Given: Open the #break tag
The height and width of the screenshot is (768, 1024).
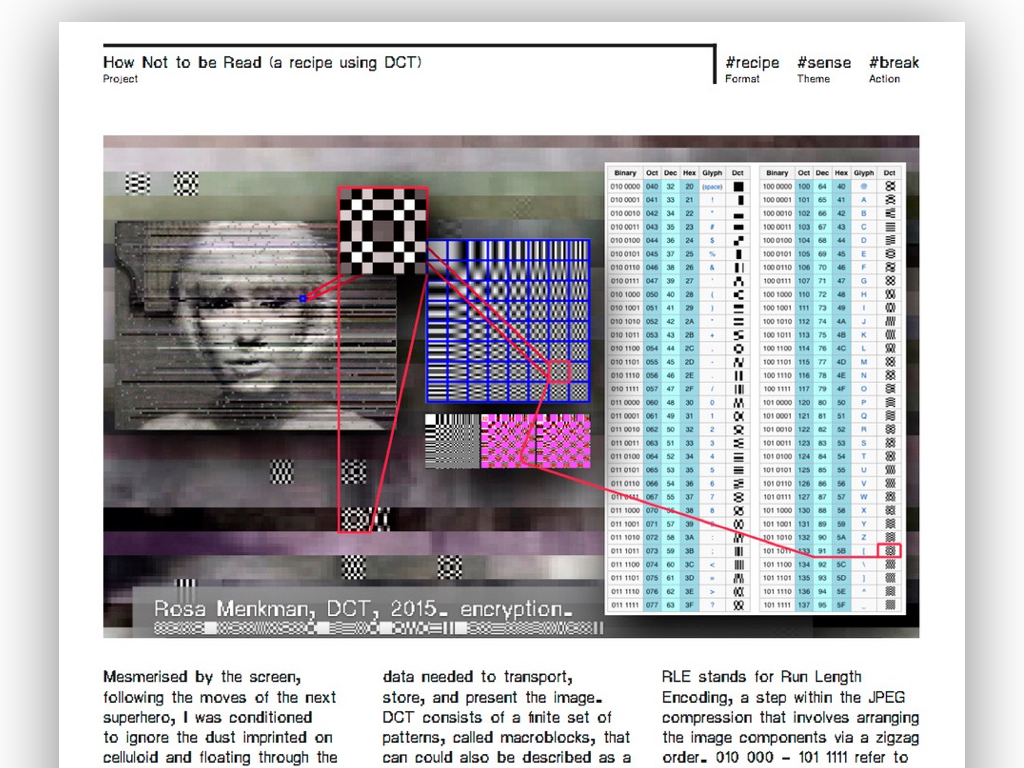Looking at the screenshot, I should point(894,63).
